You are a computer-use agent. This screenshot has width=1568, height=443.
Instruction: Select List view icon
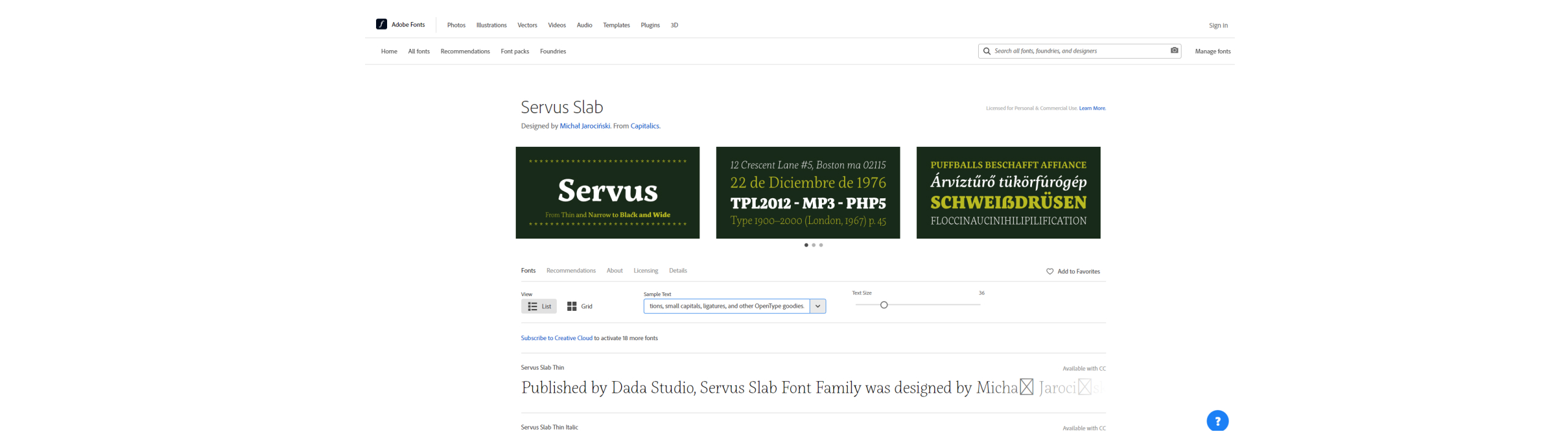532,307
